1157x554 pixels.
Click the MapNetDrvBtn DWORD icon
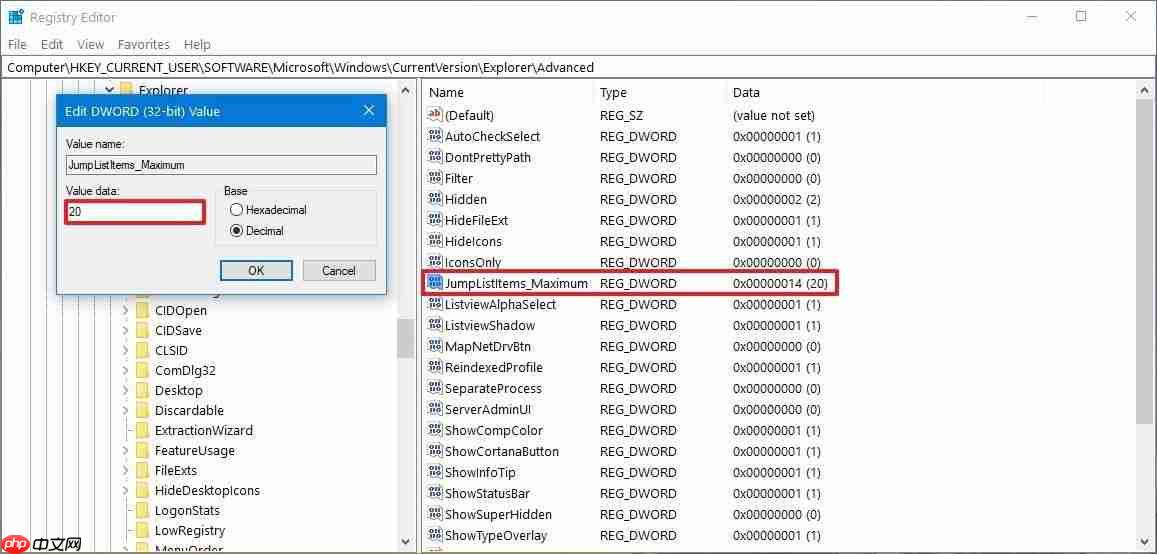[435, 347]
